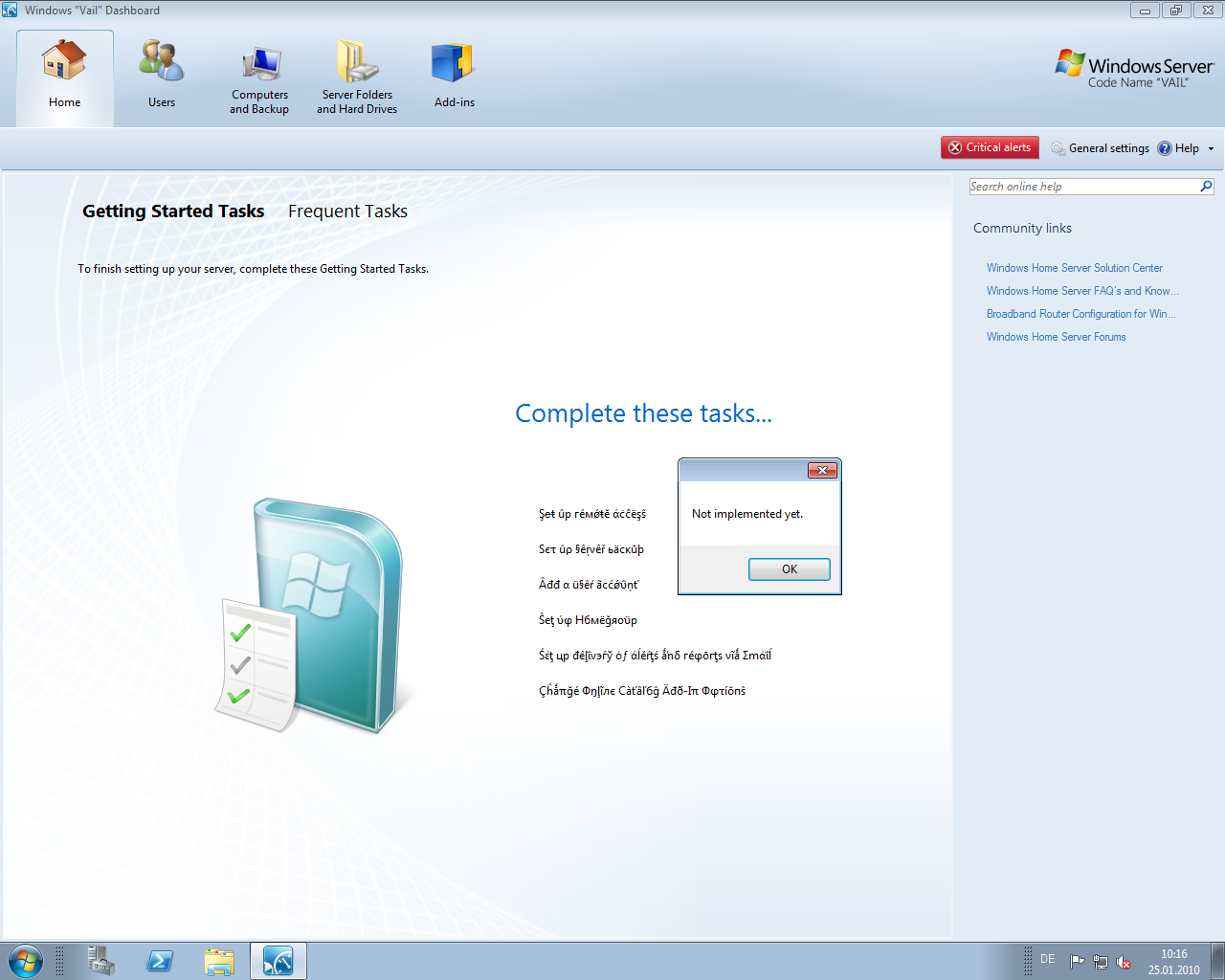
Task: Click the Show desktop button
Action: tap(1217, 961)
